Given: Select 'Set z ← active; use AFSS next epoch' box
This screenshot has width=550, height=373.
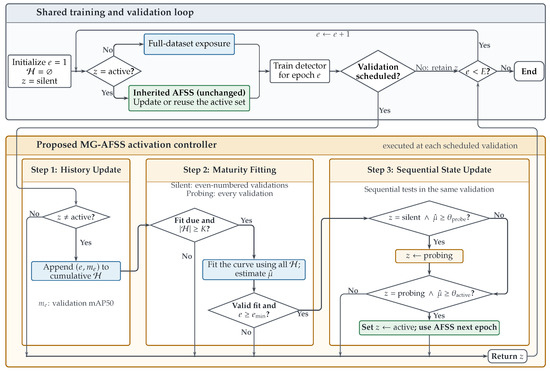Looking at the screenshot, I should point(429,327).
